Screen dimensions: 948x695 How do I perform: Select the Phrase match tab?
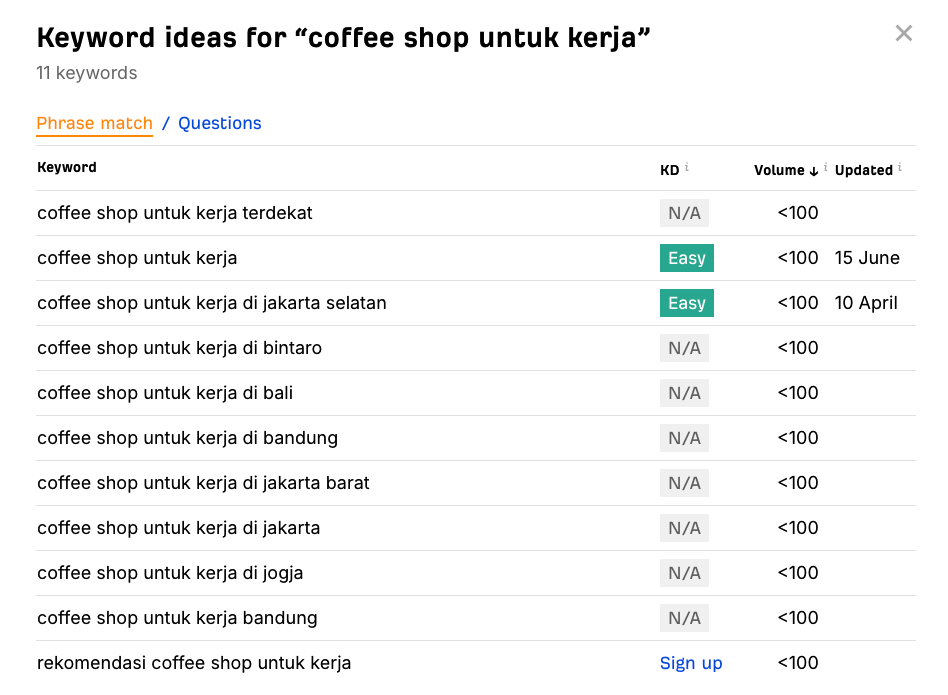(x=94, y=123)
